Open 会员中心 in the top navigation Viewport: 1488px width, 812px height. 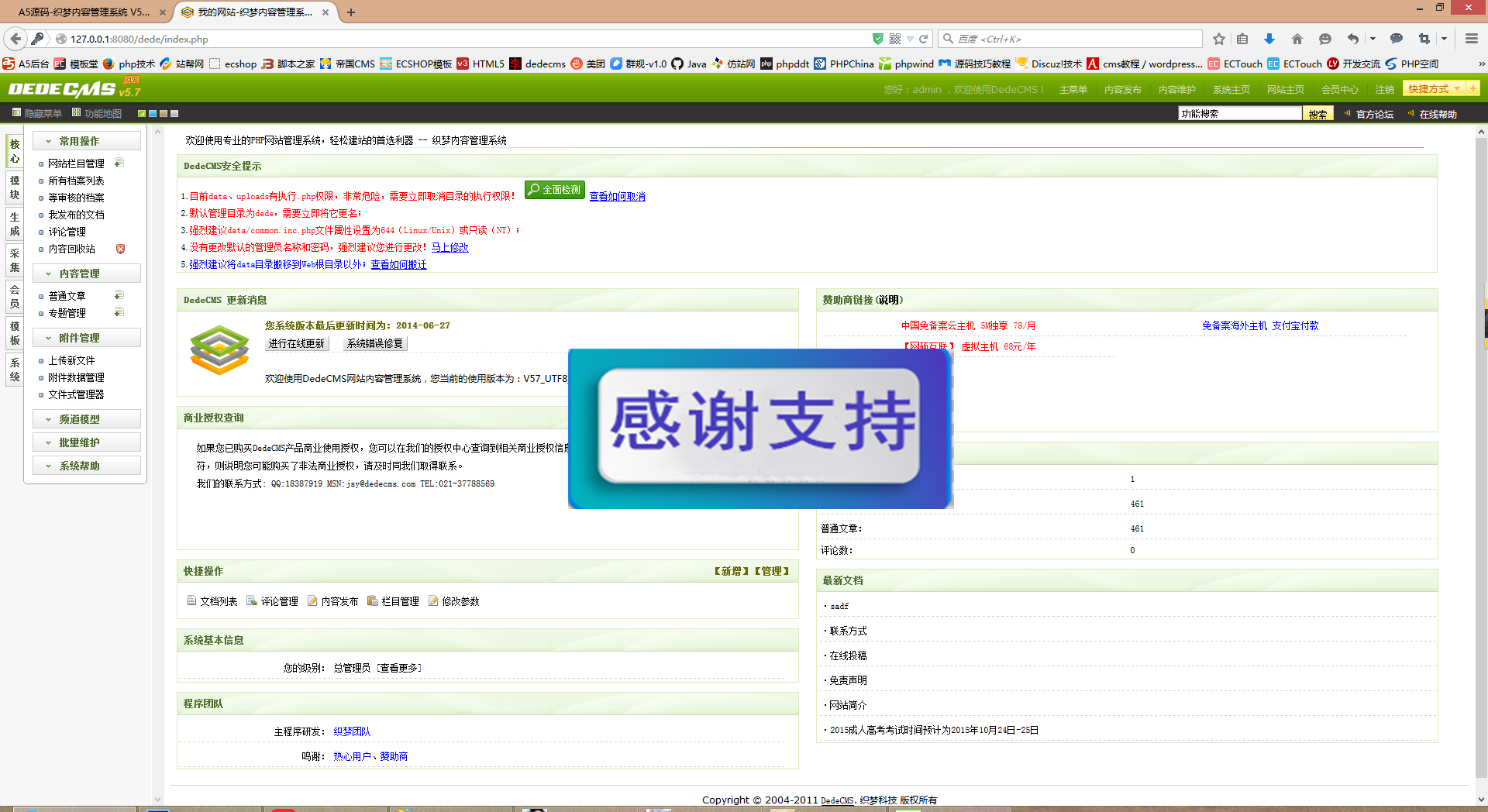[x=1339, y=89]
